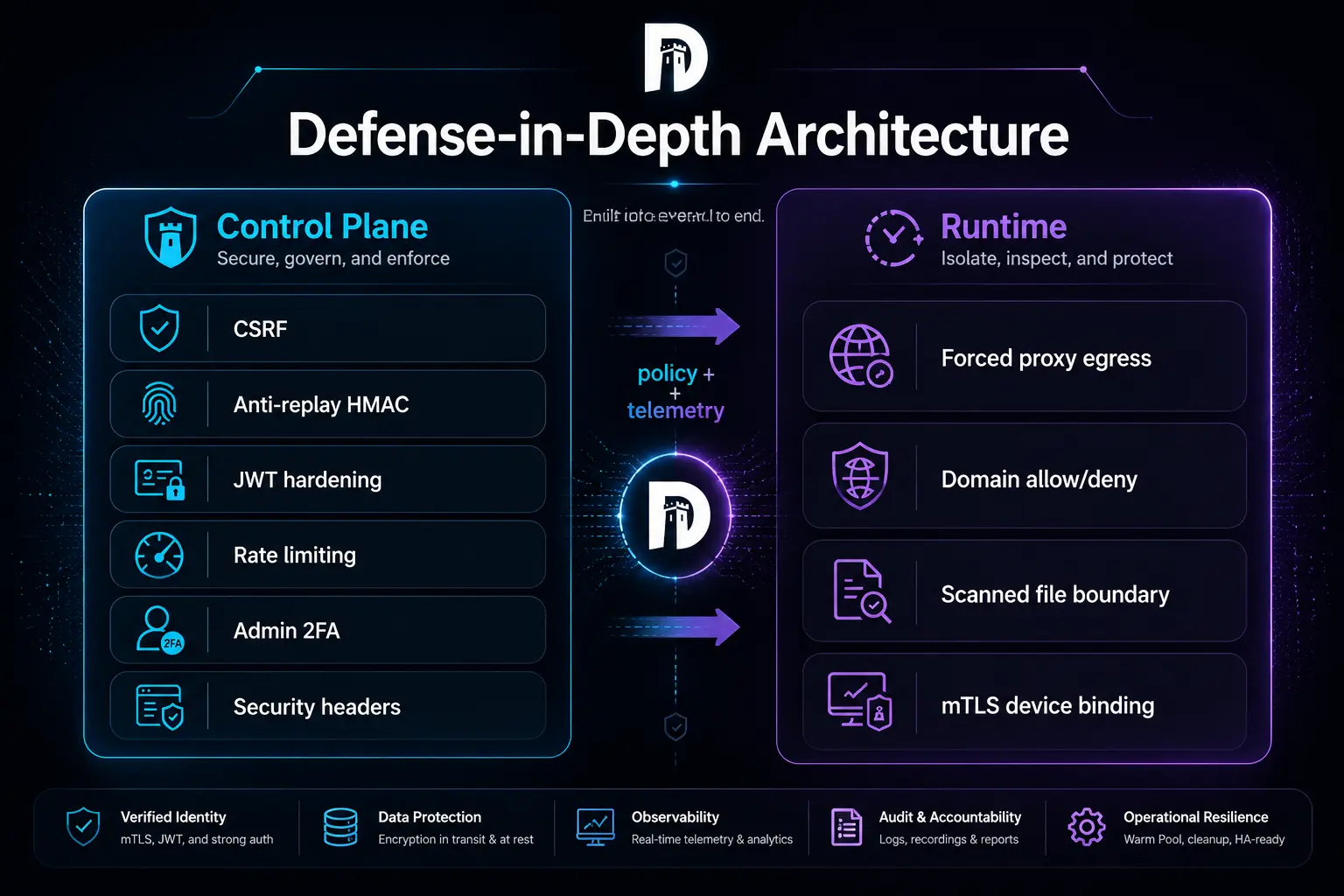Click 'mTLS, JWT, and strong auth' text
1344x896 pixels.
197,840
